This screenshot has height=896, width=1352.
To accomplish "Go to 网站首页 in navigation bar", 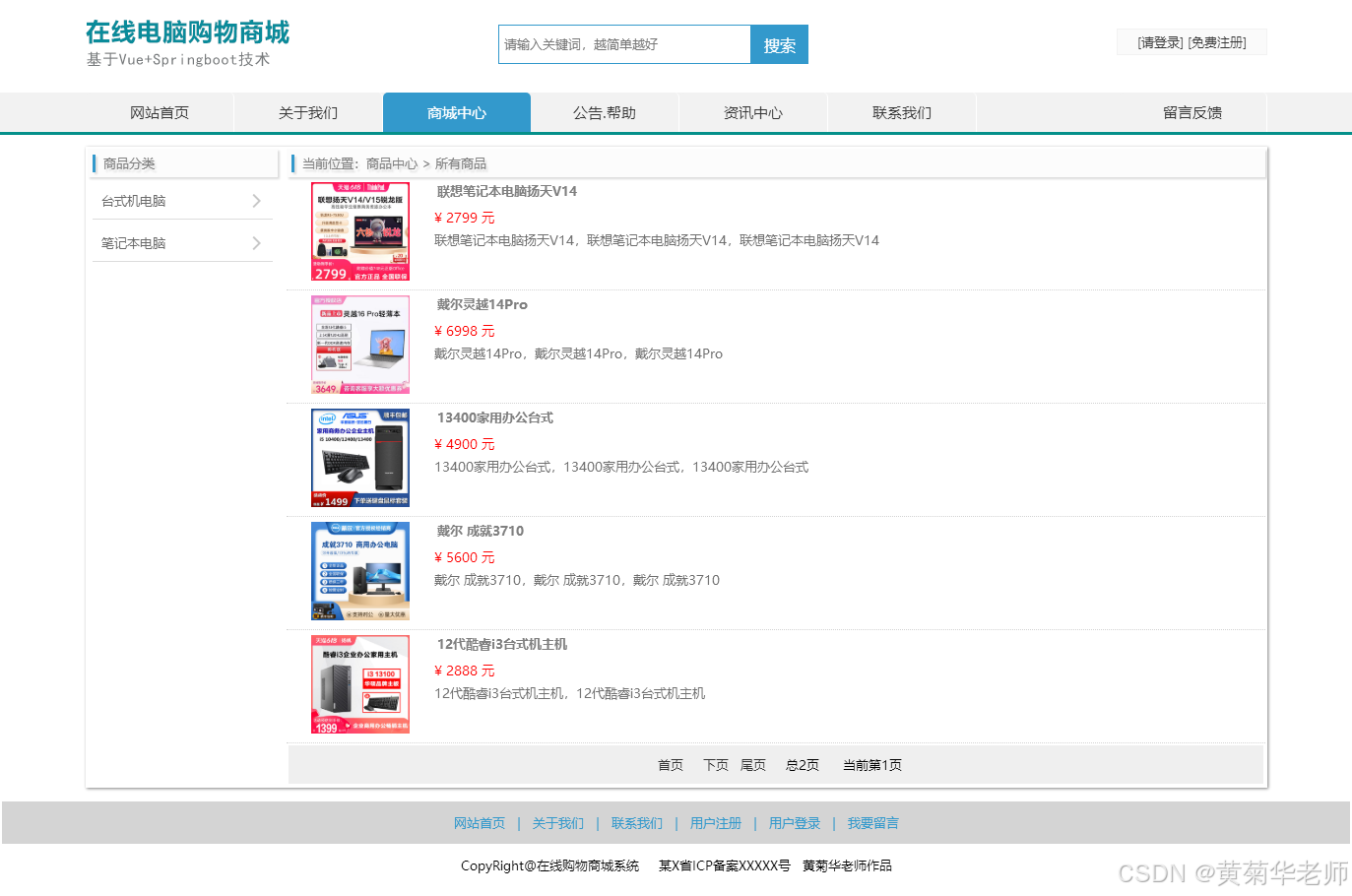I will click(x=160, y=112).
